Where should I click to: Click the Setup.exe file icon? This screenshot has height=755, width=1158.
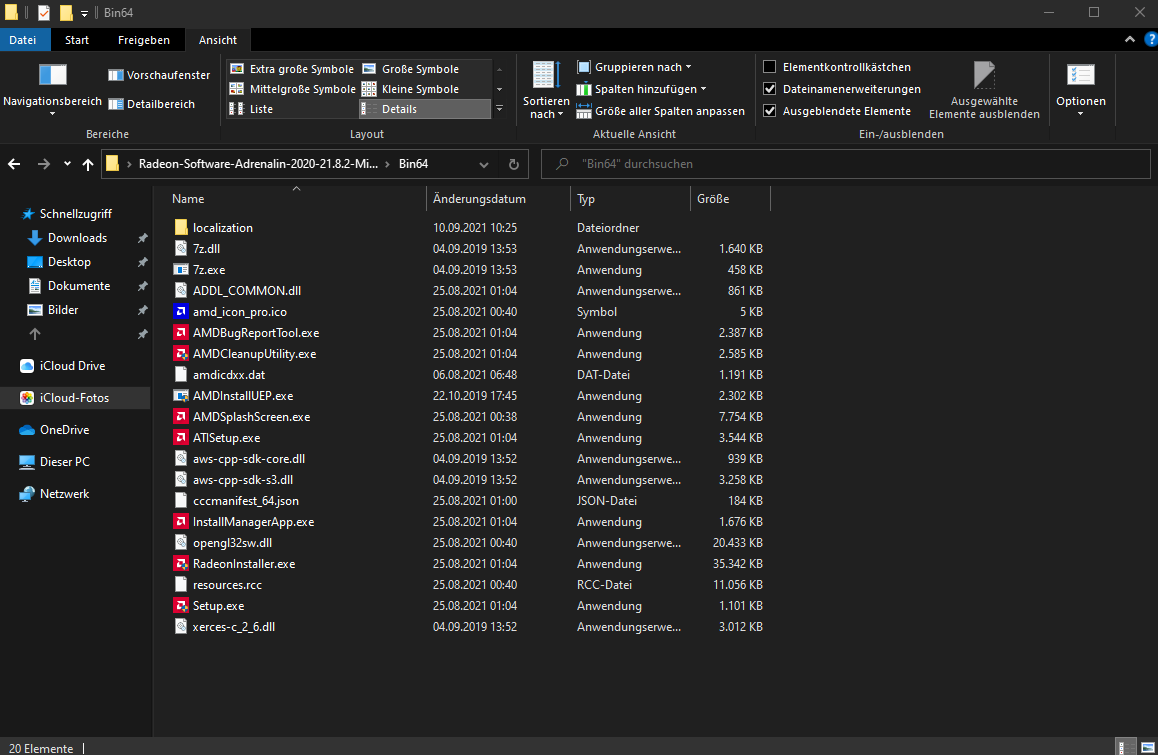click(x=181, y=606)
